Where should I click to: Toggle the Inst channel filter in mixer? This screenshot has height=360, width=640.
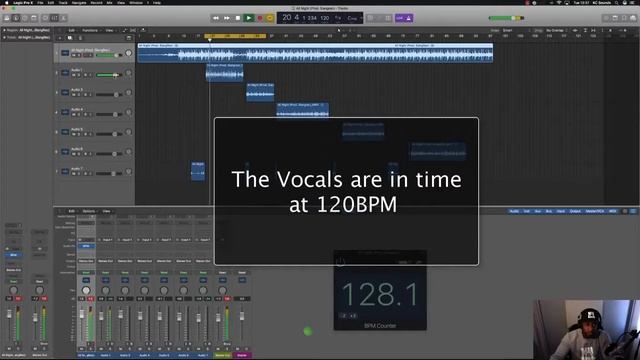tap(527, 211)
